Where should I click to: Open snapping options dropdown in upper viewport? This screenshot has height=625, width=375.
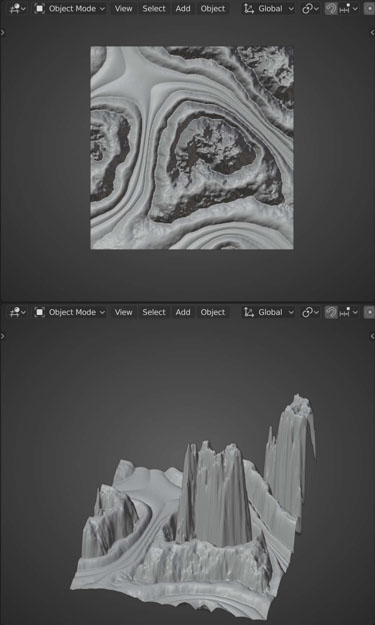point(348,8)
